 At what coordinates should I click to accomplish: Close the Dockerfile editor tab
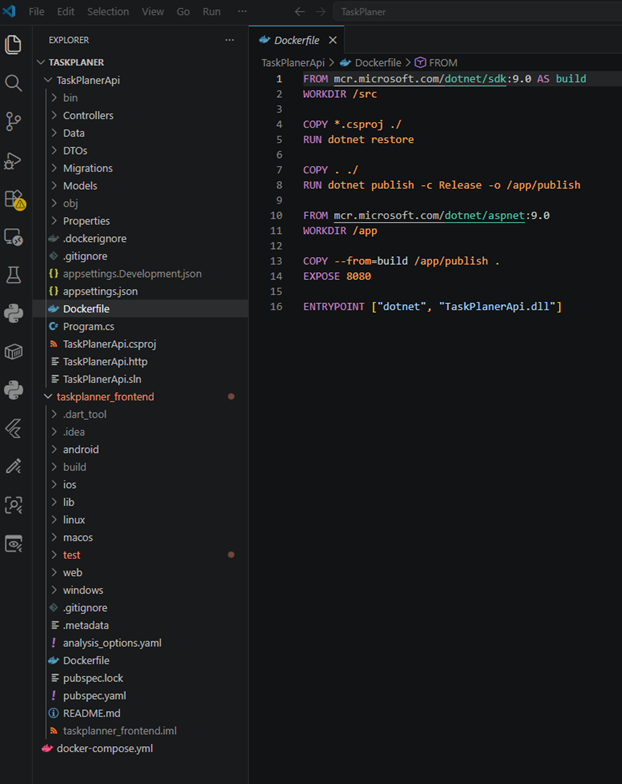[333, 40]
